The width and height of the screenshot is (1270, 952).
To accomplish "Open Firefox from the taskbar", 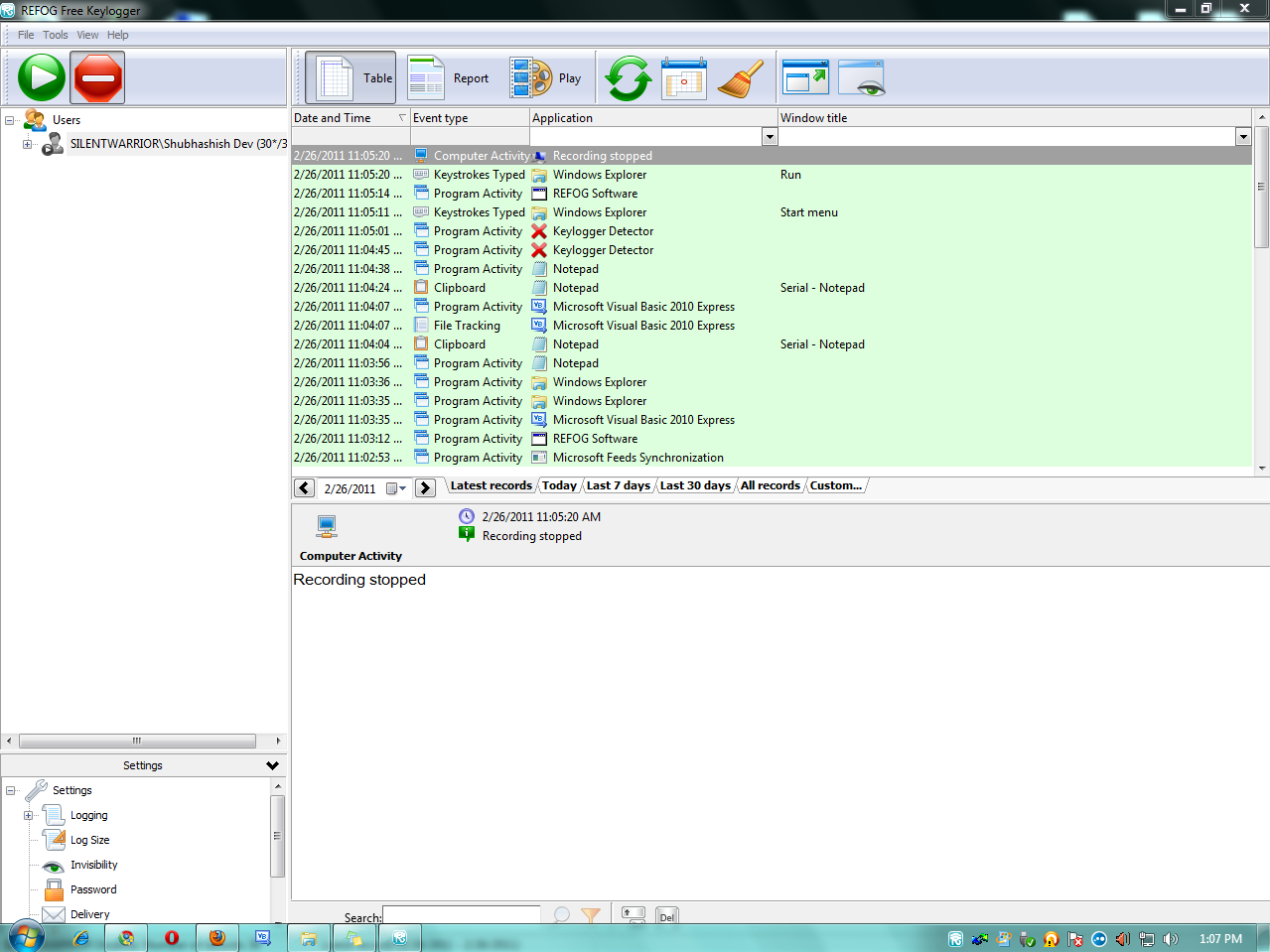I will pyautogui.click(x=216, y=938).
